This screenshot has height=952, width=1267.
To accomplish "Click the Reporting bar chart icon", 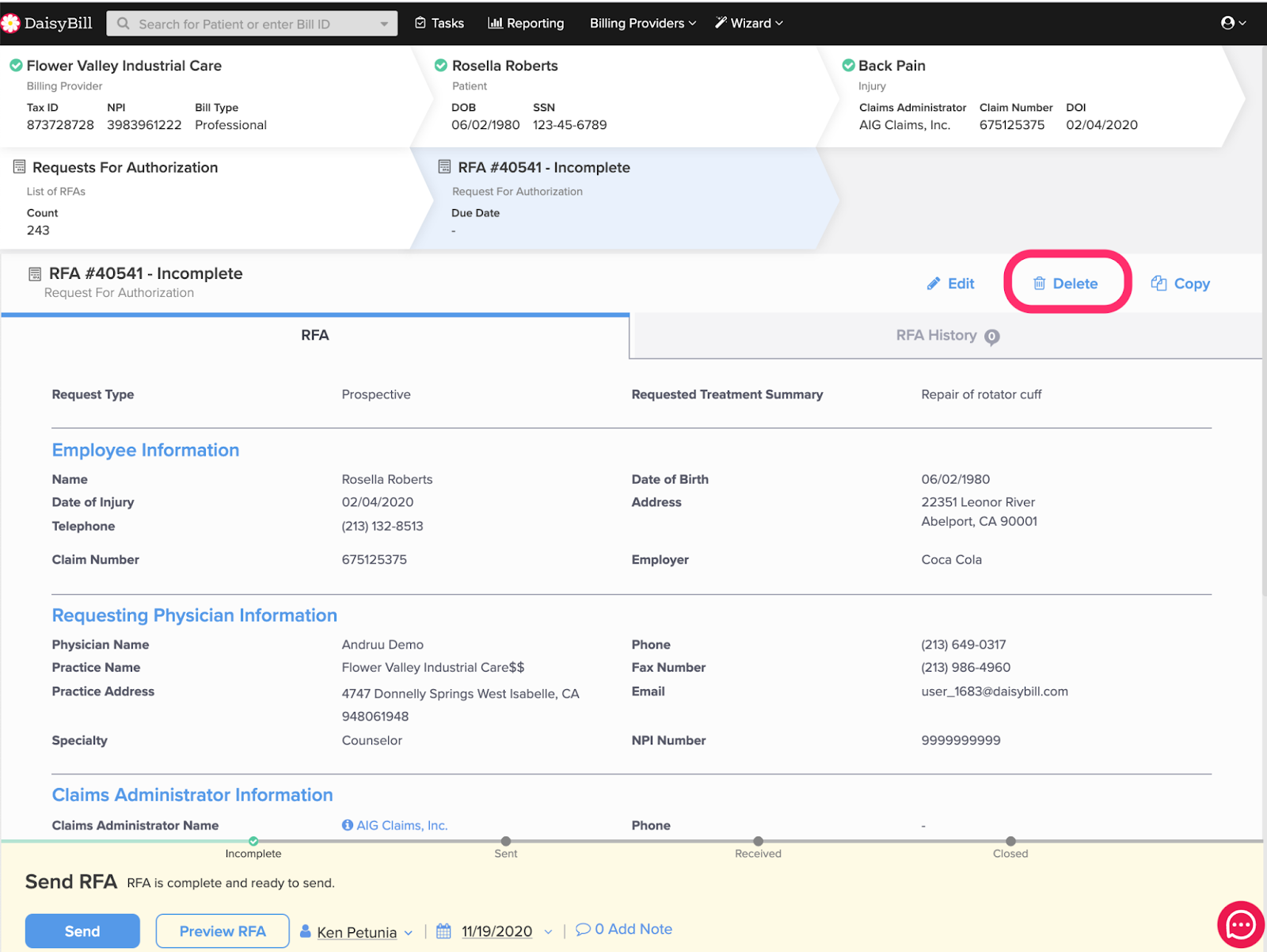I will click(495, 23).
